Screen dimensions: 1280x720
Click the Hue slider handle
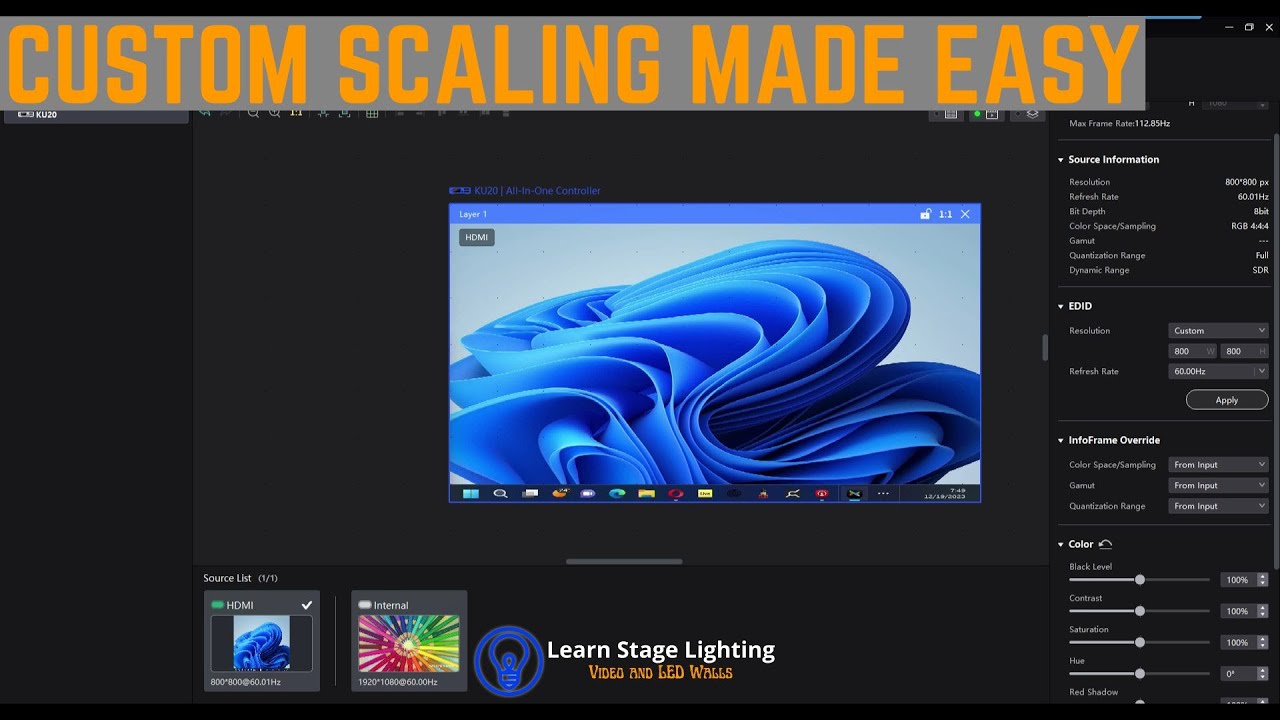[1139, 674]
